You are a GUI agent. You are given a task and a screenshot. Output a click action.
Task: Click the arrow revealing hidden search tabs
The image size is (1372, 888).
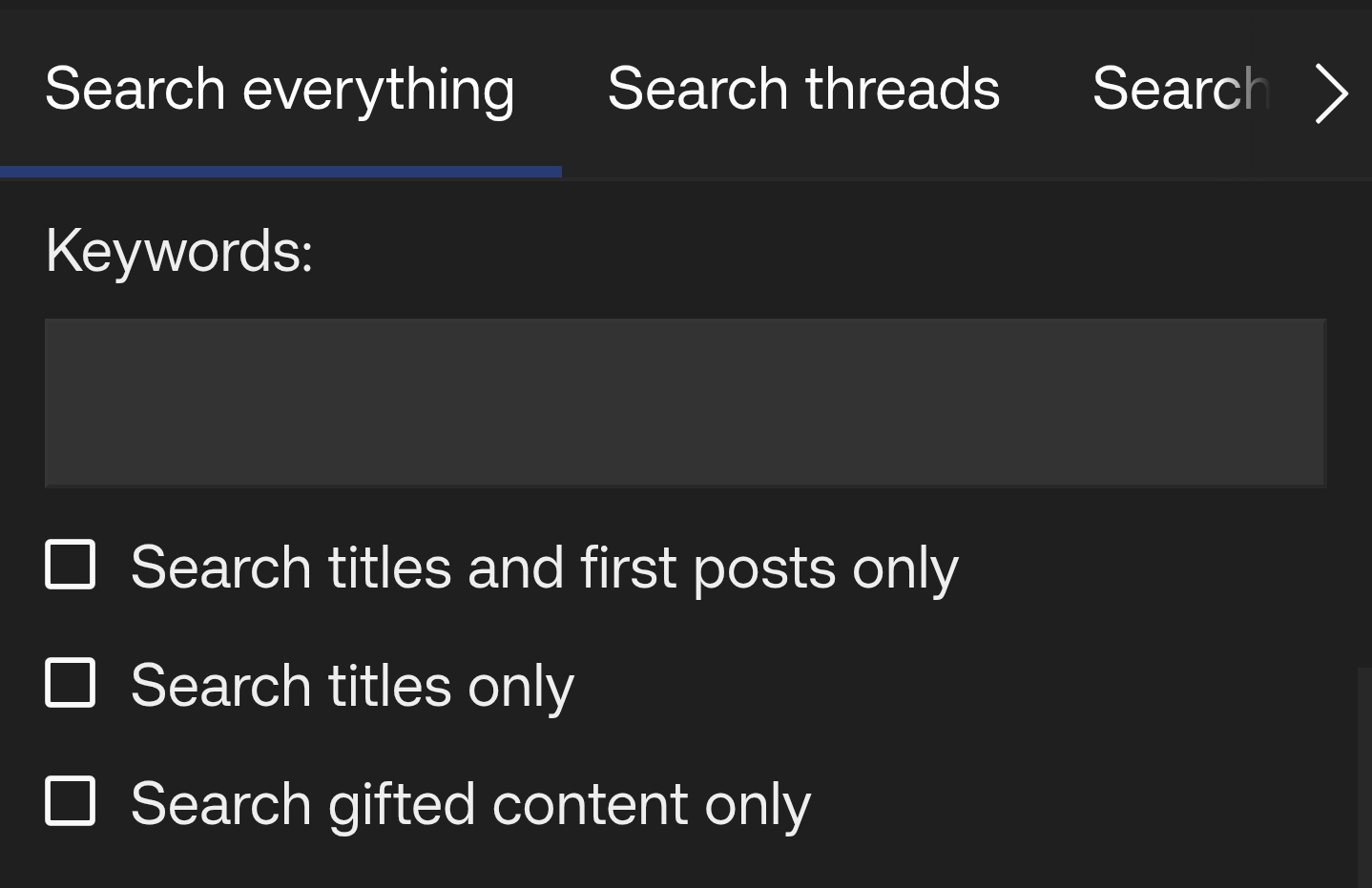[1331, 93]
